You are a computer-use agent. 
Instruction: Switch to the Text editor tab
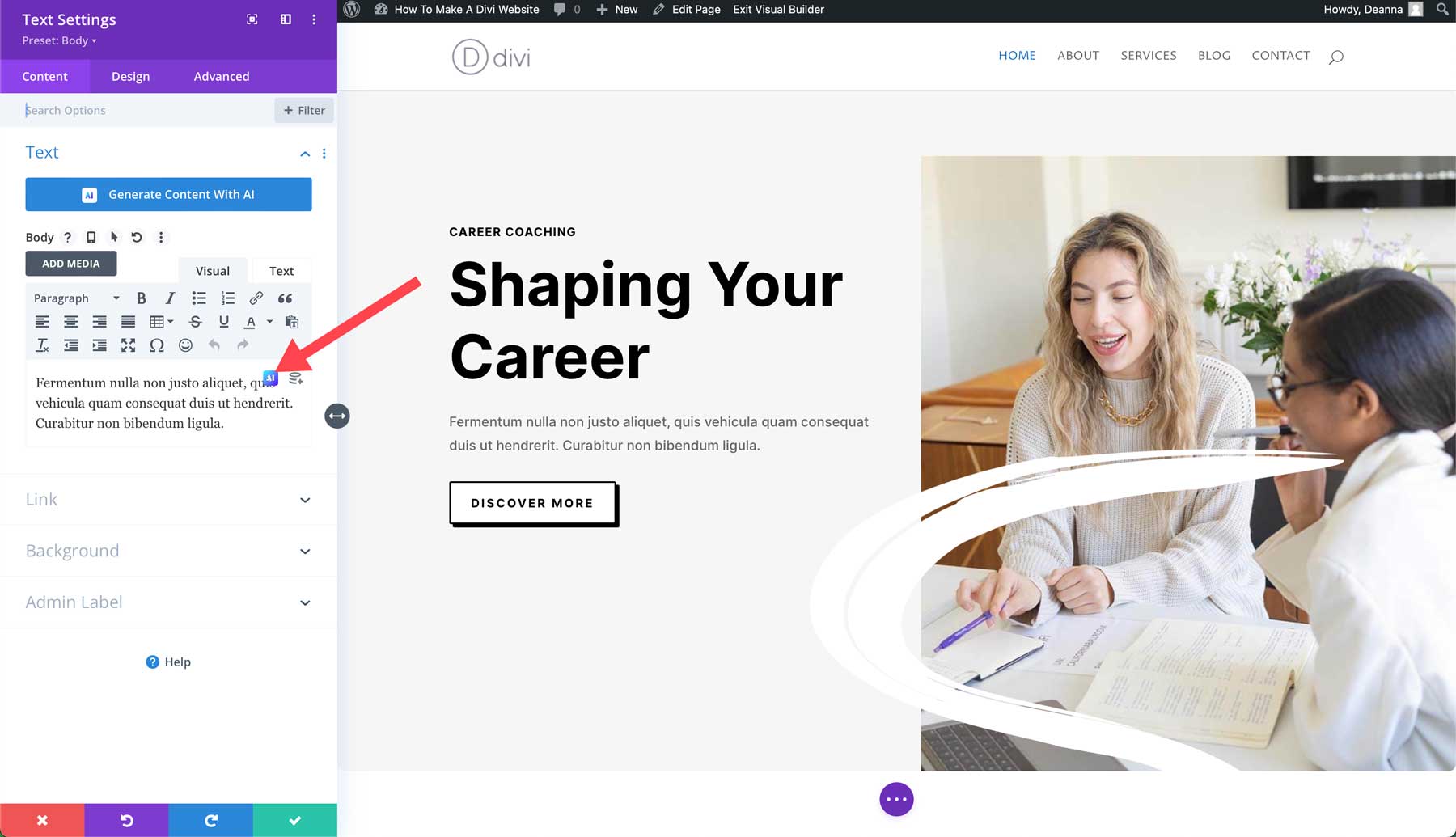coord(281,271)
